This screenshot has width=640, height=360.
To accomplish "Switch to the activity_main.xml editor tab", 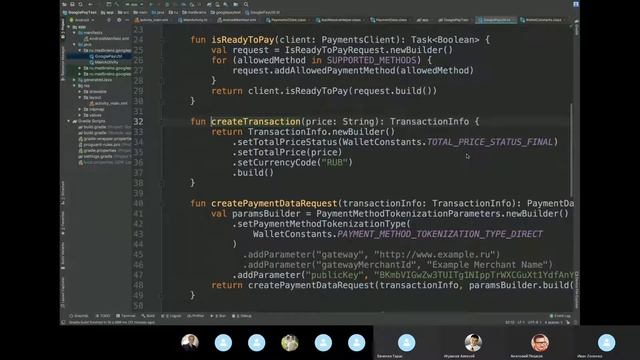I will pos(152,20).
